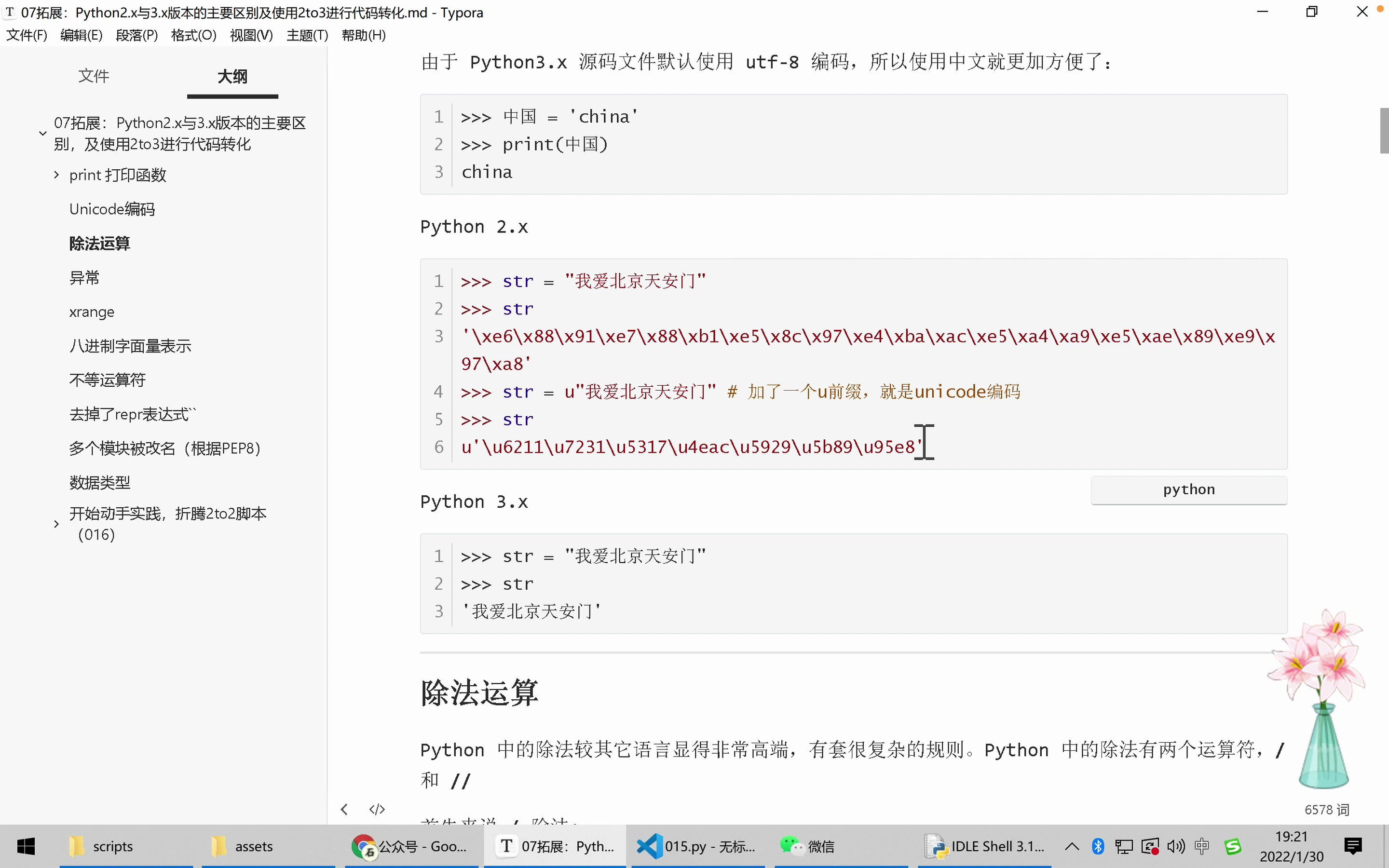Click the Sogou input tray icon

pyautogui.click(x=1232, y=846)
